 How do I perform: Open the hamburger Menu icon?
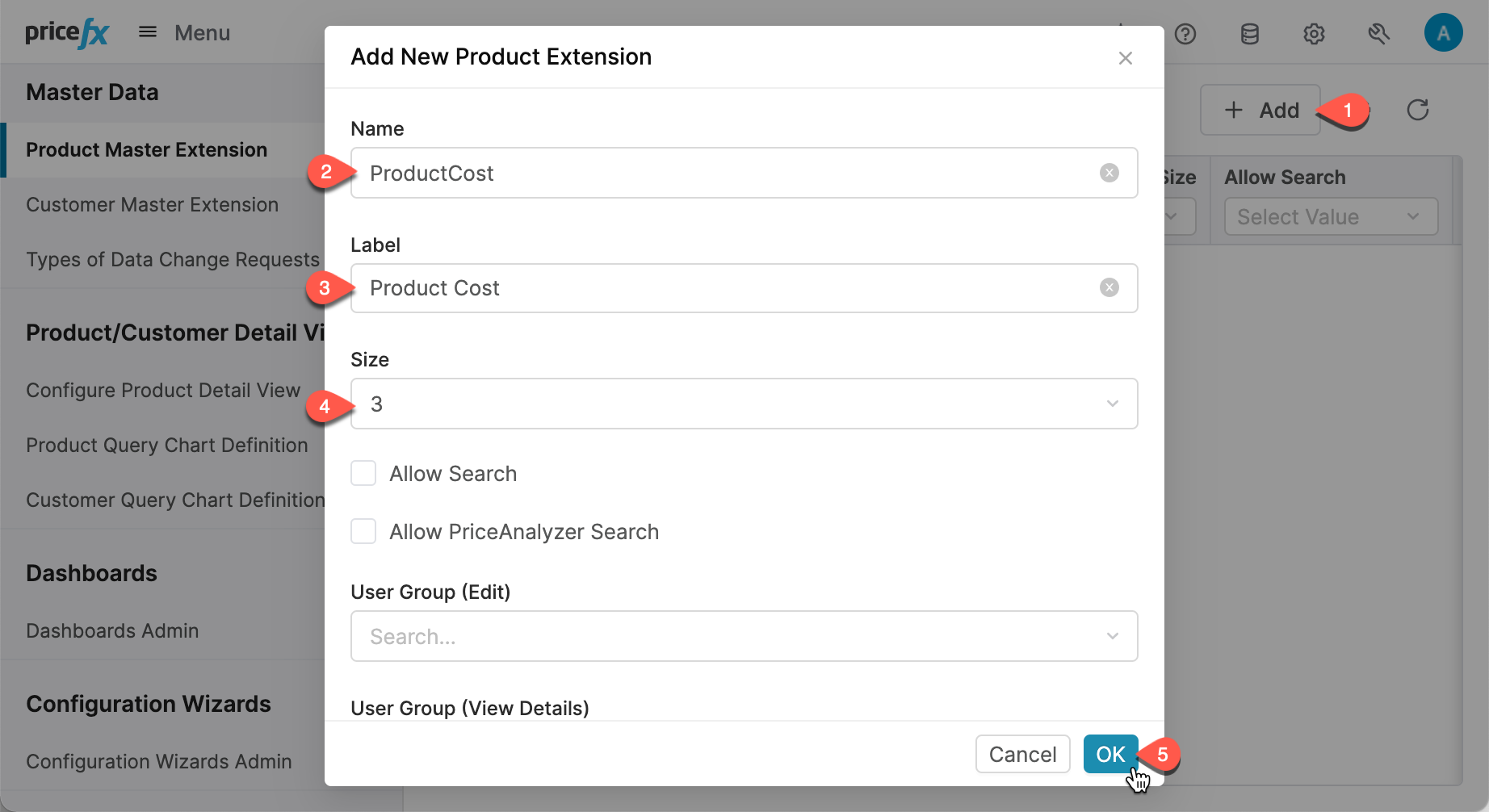coord(148,31)
